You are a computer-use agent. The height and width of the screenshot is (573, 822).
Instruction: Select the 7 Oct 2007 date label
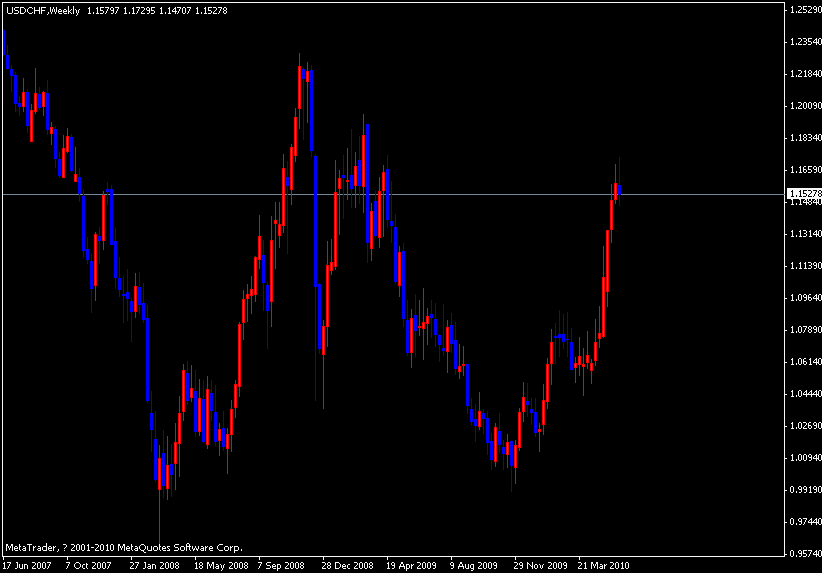click(x=90, y=564)
